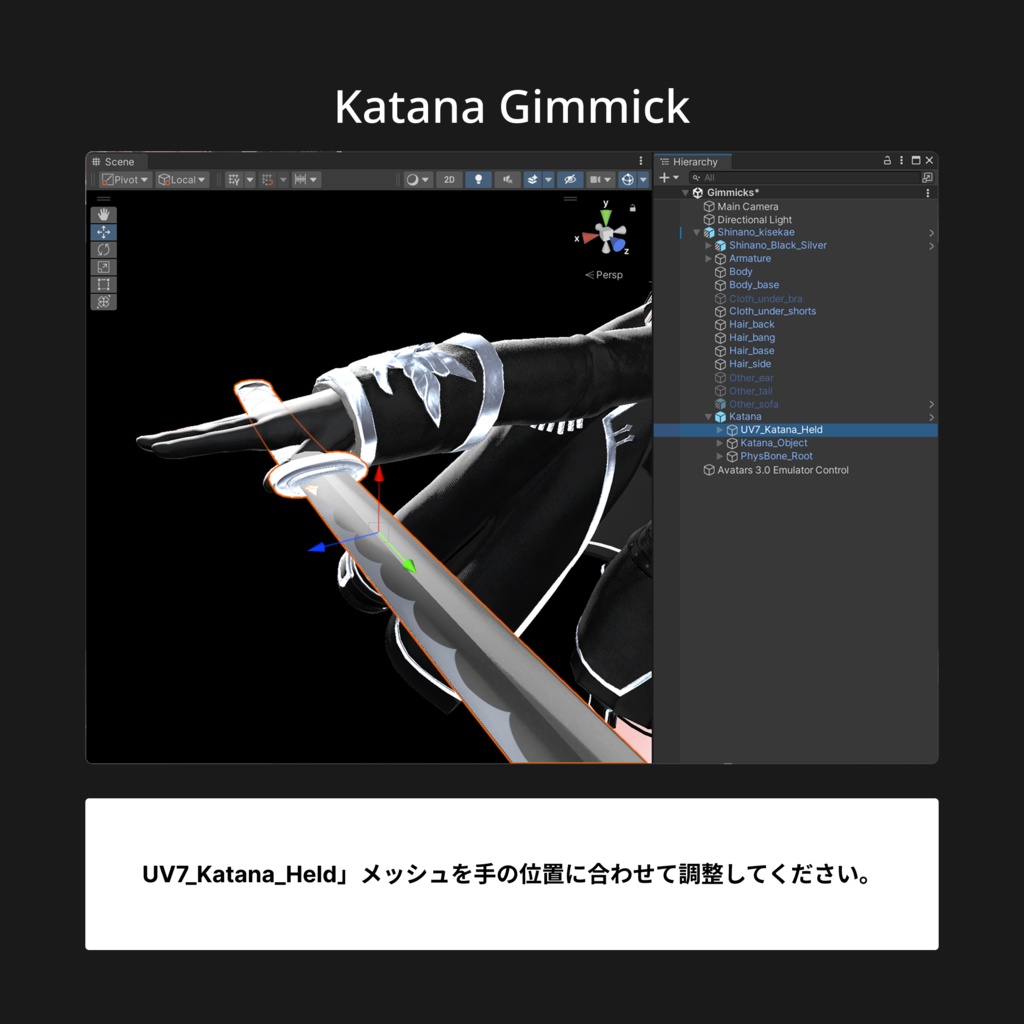Click the draw mode shading sphere icon
The image size is (1024, 1024).
(412, 180)
